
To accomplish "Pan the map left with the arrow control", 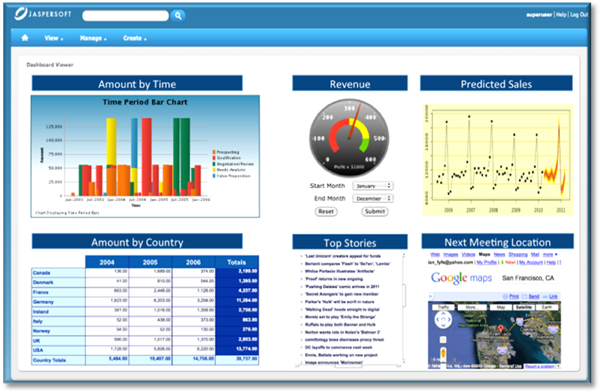I will pyautogui.click(x=437, y=319).
